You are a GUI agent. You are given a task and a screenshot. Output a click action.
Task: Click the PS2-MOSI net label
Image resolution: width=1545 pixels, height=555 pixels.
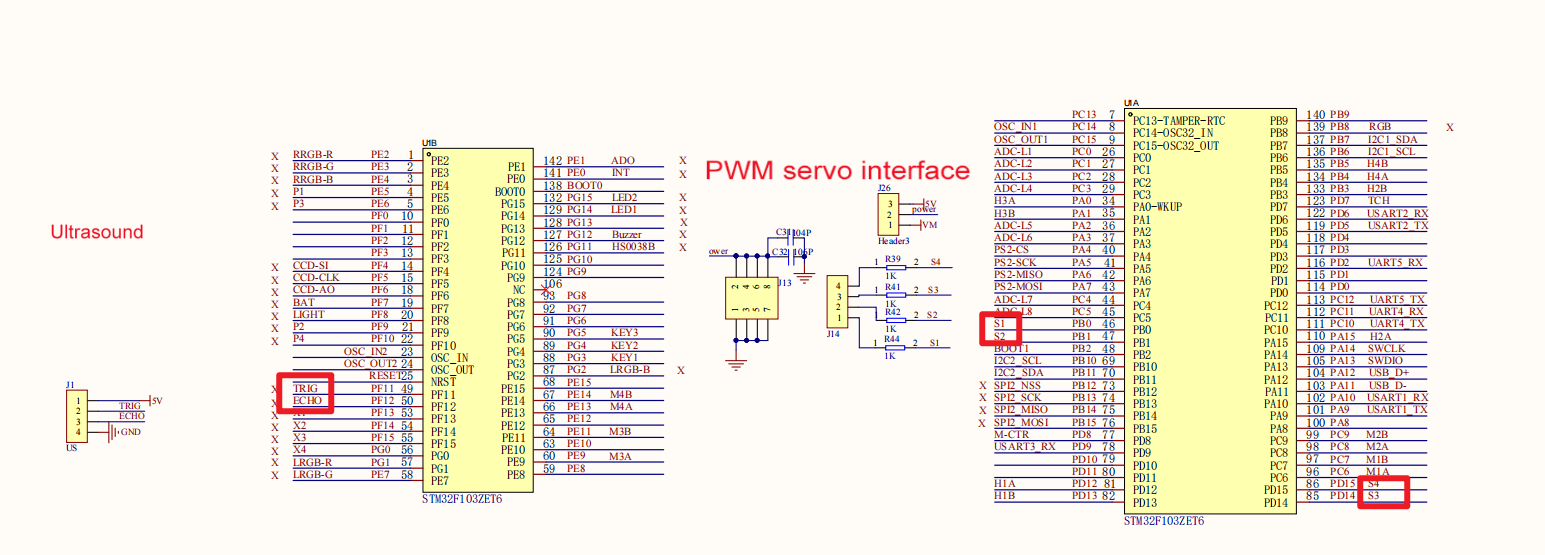tap(1018, 286)
